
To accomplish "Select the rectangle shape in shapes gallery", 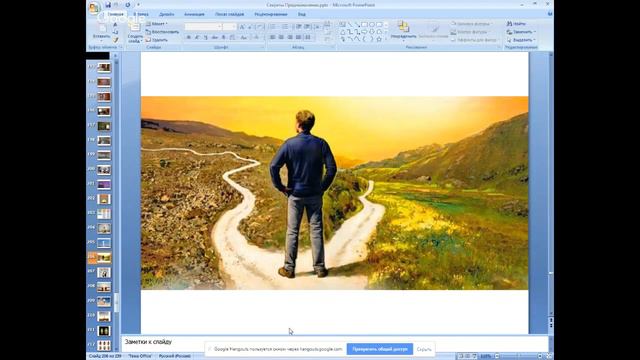I will (x=364, y=24).
